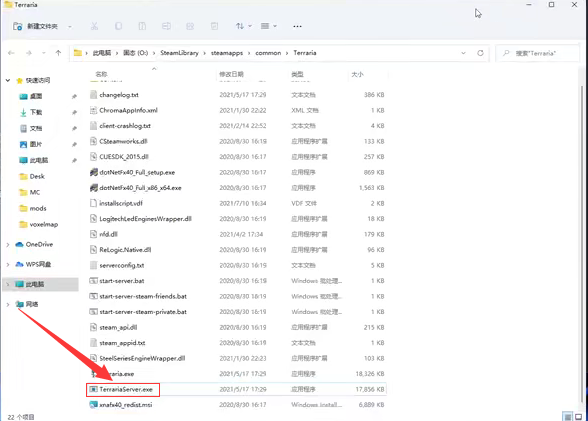This screenshot has width=588, height=421.
Task: Click the dotNetFx40_Full_setup.exe installer icon
Action: click(94, 172)
